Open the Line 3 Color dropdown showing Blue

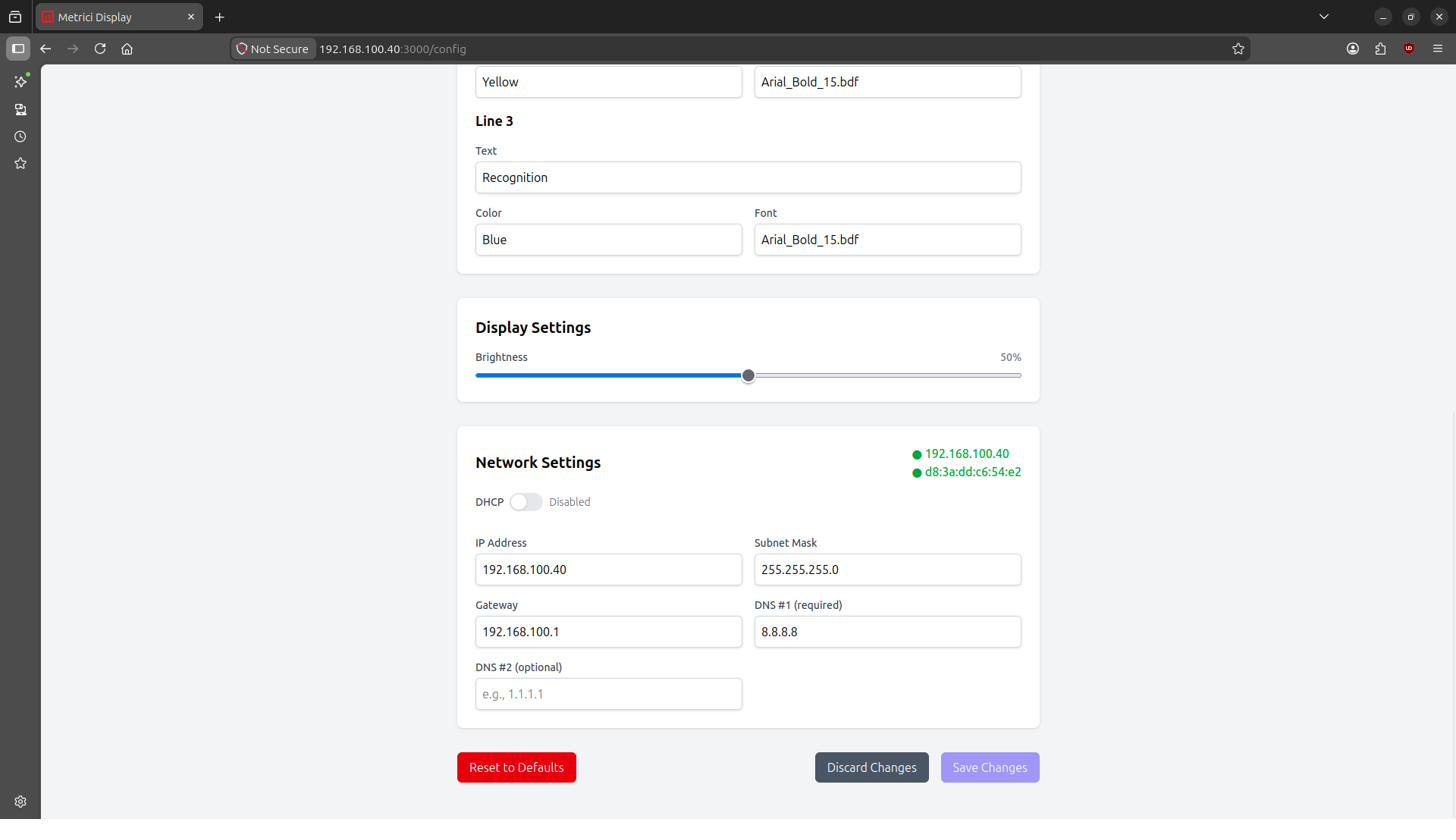pyautogui.click(x=608, y=240)
